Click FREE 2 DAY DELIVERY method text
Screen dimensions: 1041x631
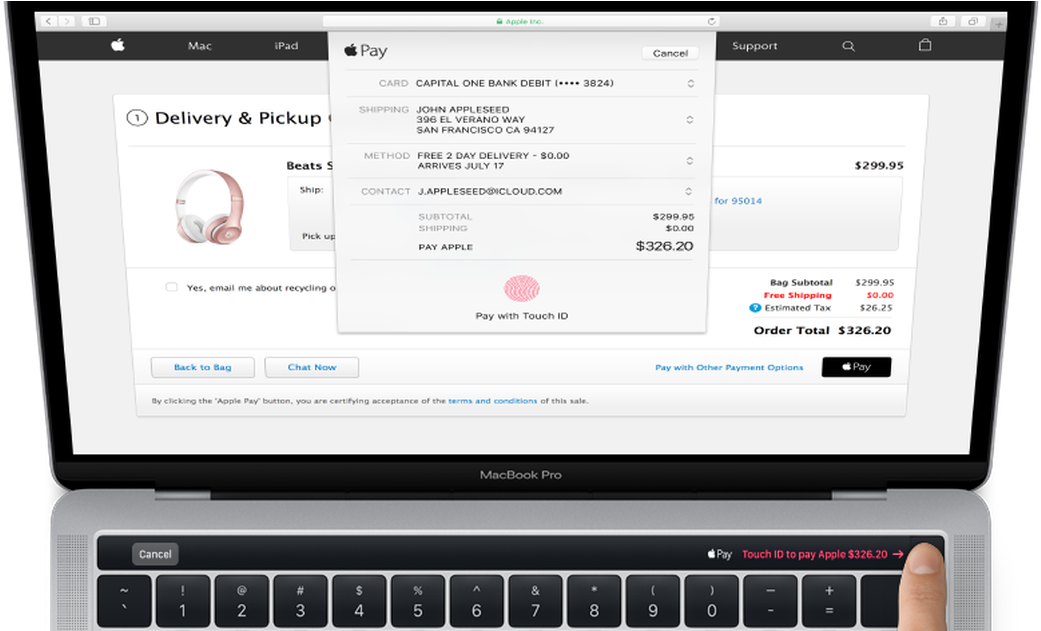(493, 155)
